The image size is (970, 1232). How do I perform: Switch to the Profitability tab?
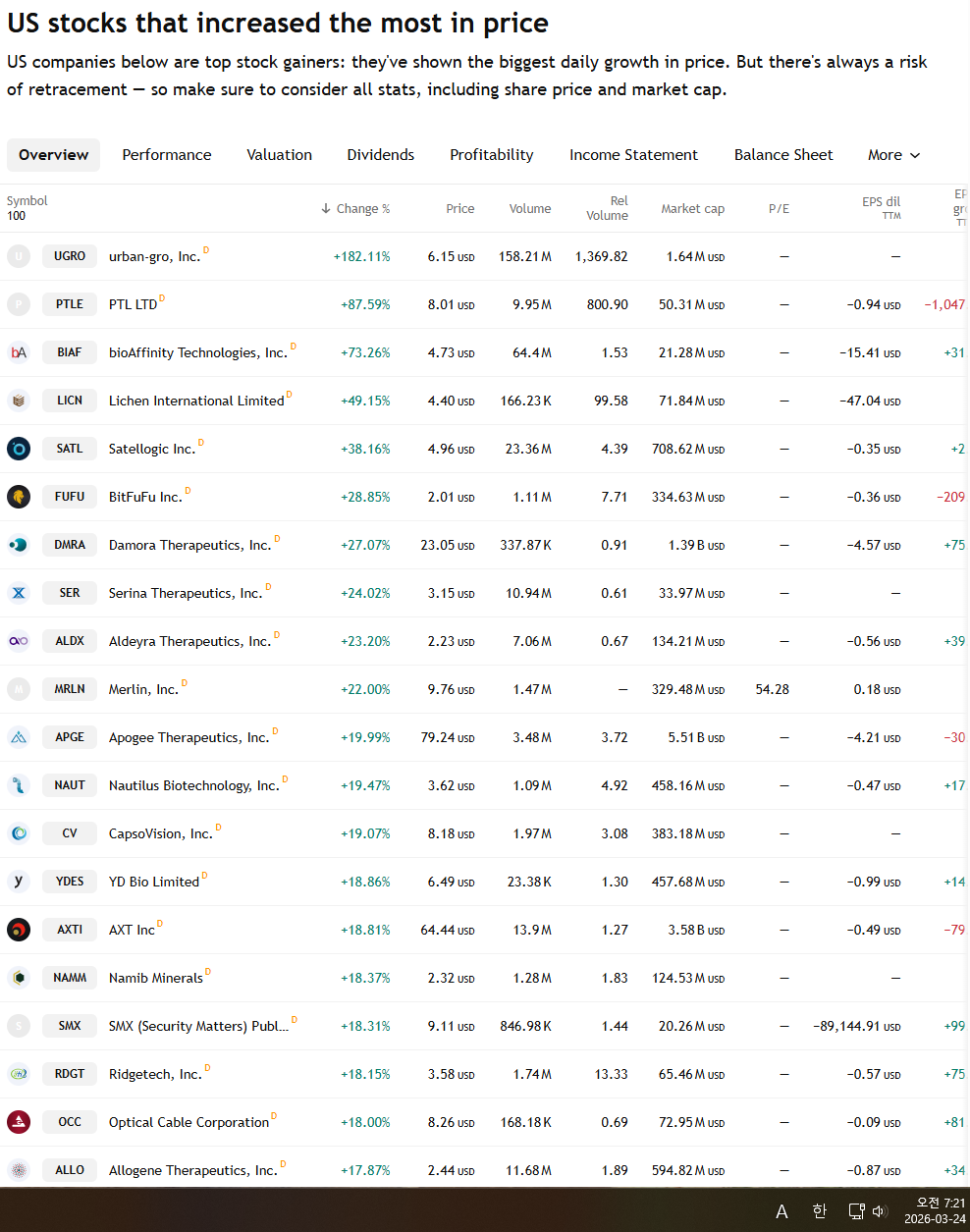(492, 155)
